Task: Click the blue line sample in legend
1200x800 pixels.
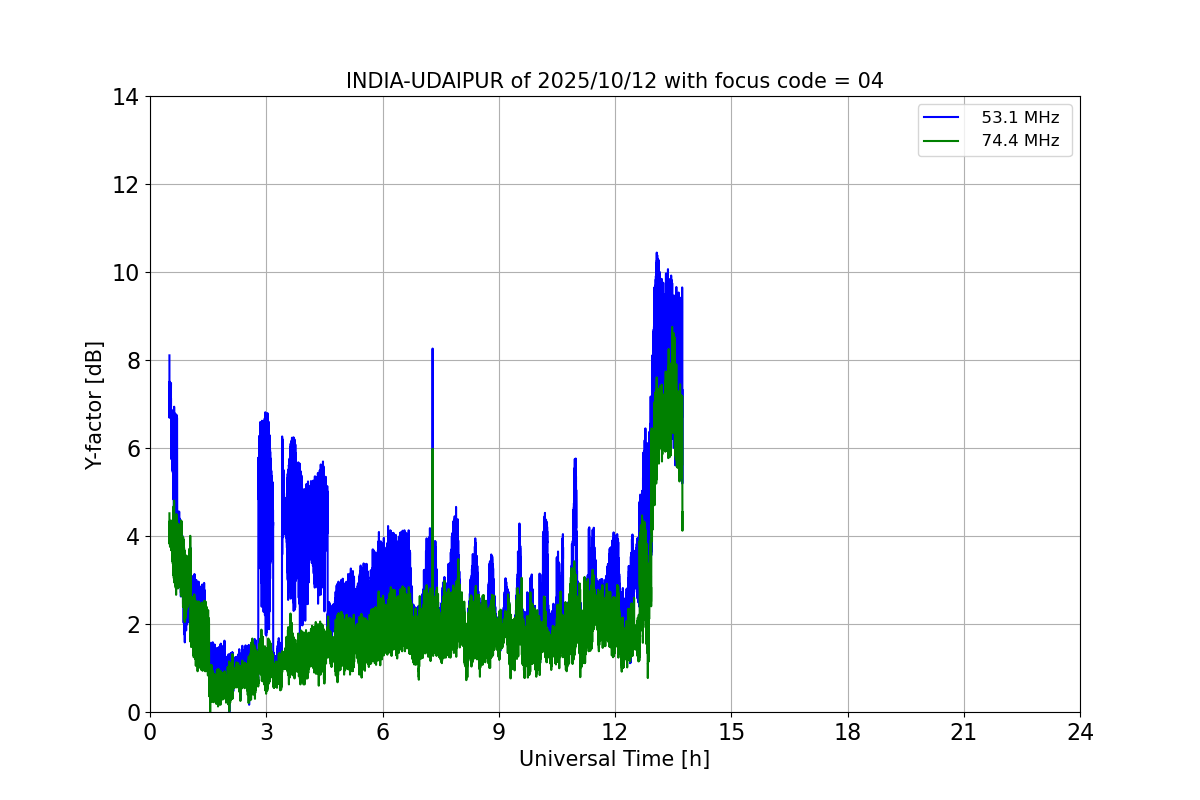Action: point(941,117)
